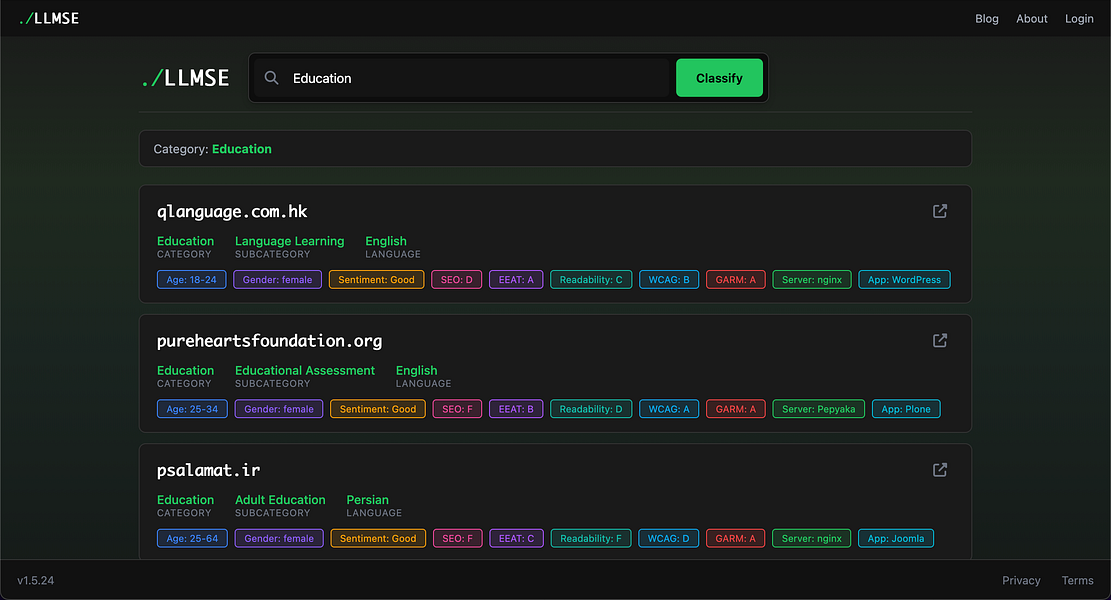Click the v1.5.24 version text
The image size is (1111, 600).
(35, 580)
